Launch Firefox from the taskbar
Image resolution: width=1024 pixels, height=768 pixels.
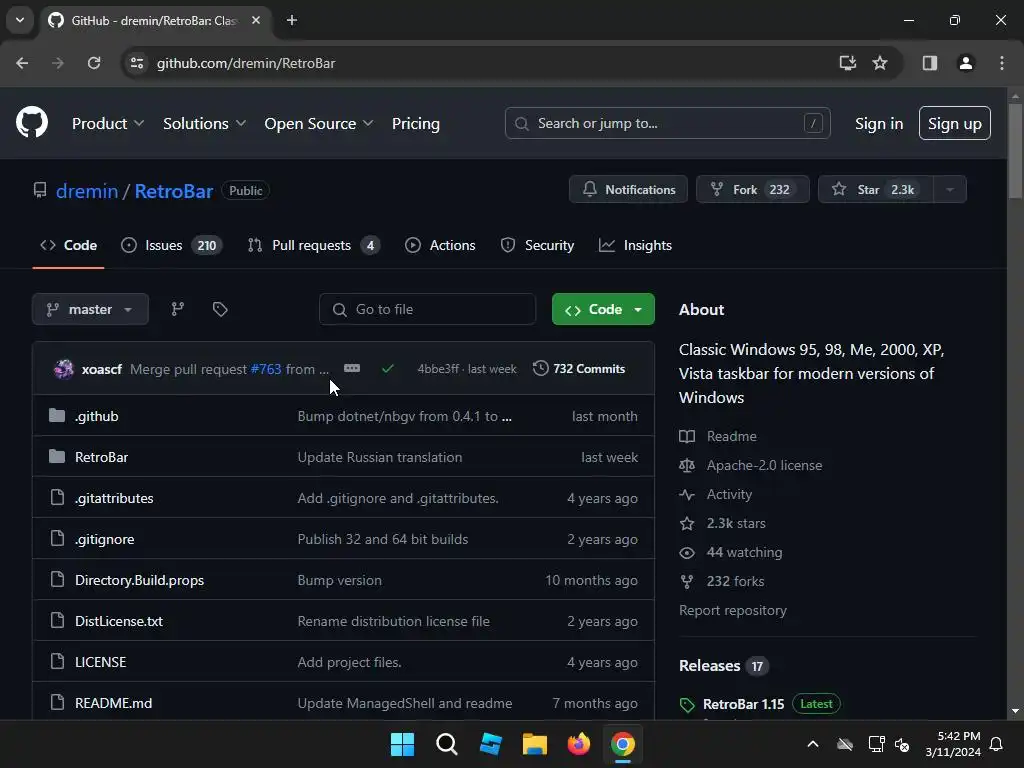(x=579, y=744)
